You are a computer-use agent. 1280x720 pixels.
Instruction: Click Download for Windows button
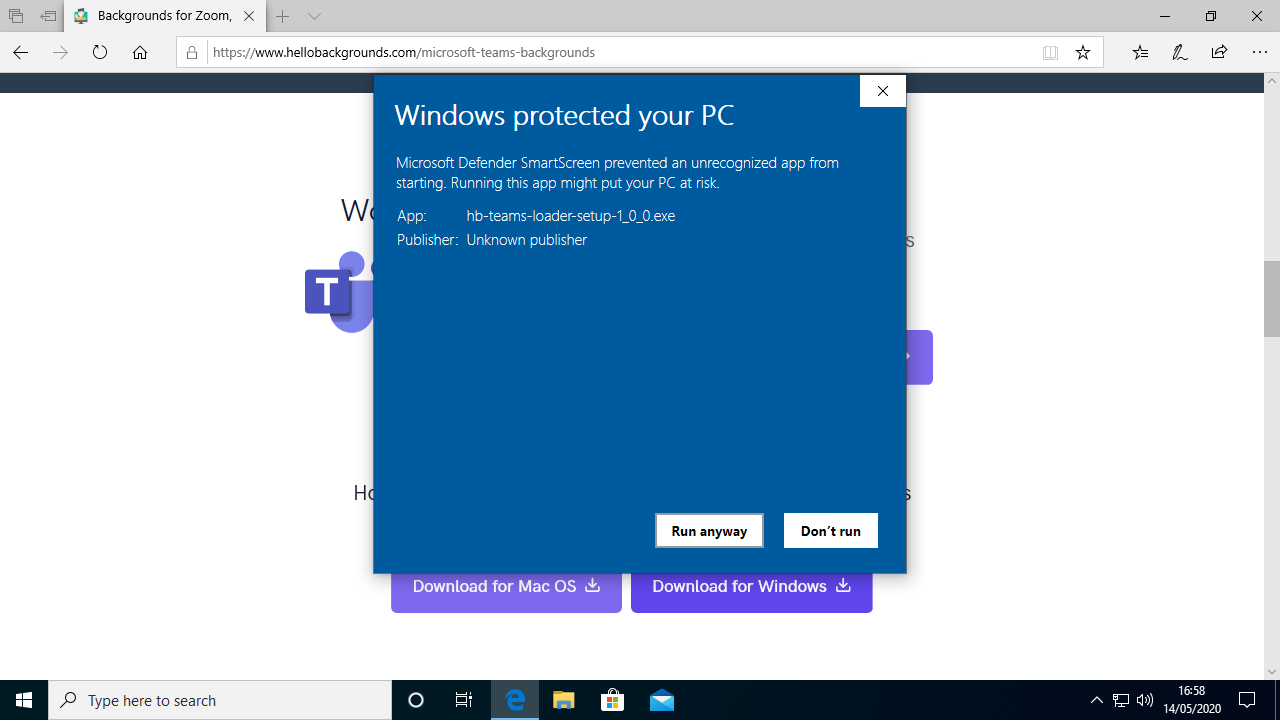tap(751, 586)
